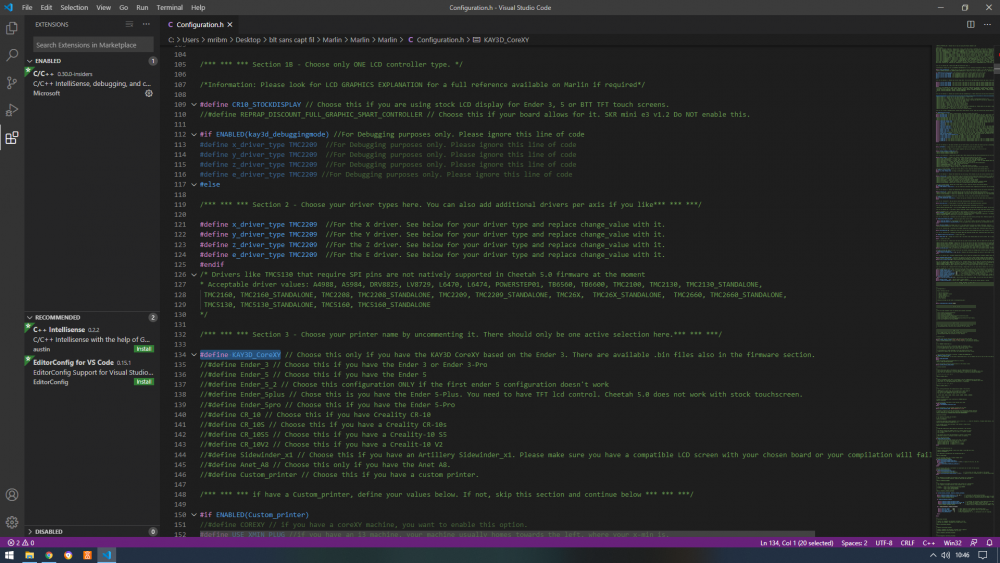
Task: Open the File menu
Action: click(x=27, y=8)
